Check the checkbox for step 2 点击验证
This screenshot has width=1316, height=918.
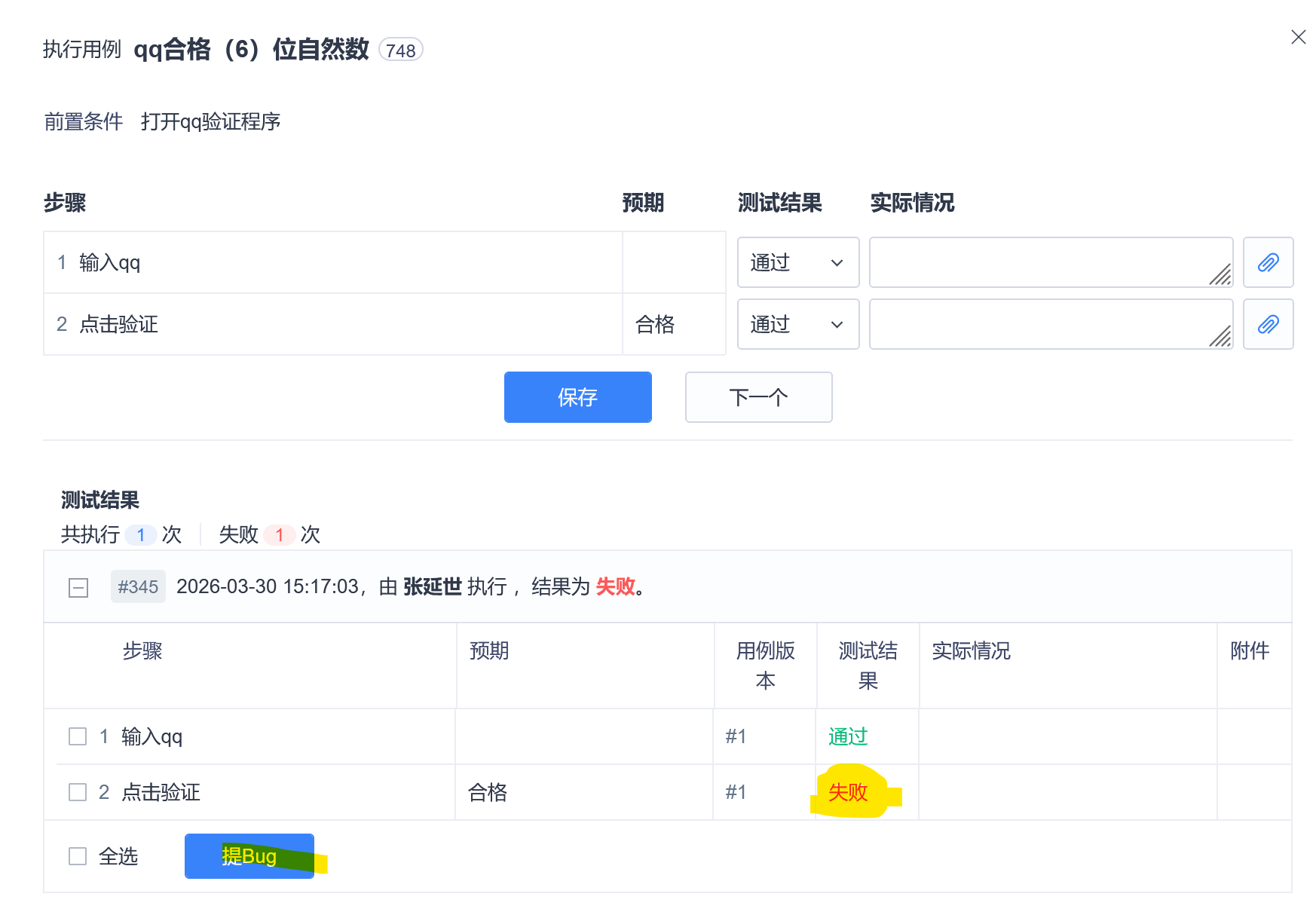pyautogui.click(x=77, y=792)
